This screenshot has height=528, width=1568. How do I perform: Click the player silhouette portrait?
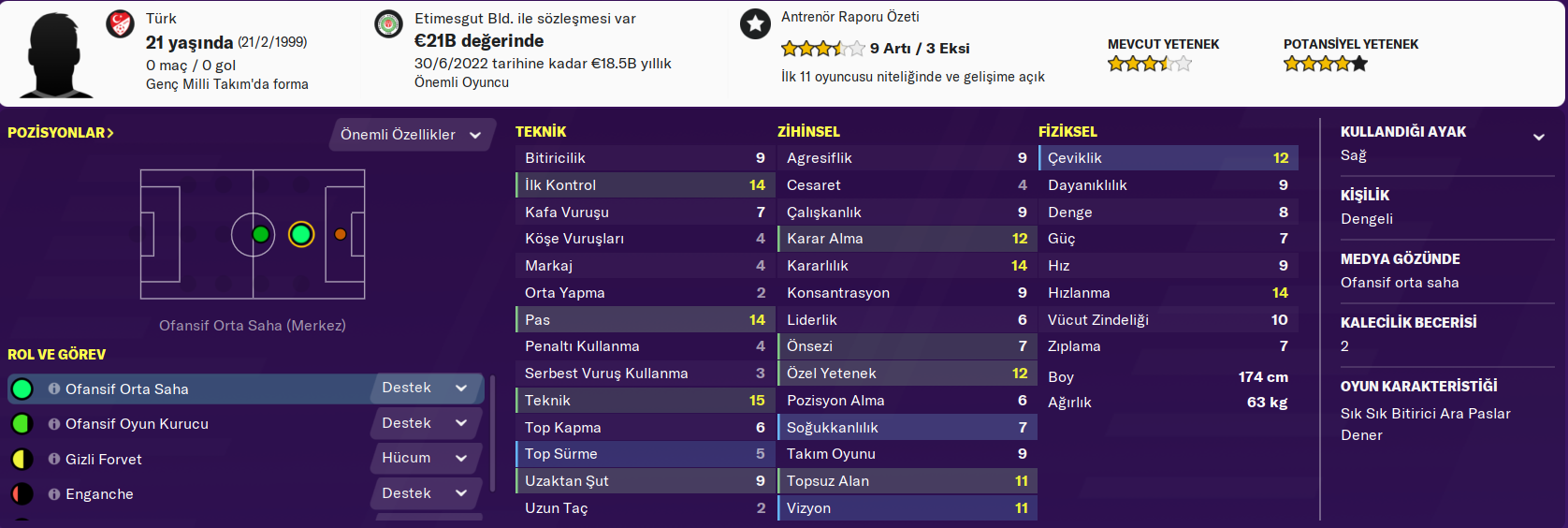pyautogui.click(x=57, y=55)
